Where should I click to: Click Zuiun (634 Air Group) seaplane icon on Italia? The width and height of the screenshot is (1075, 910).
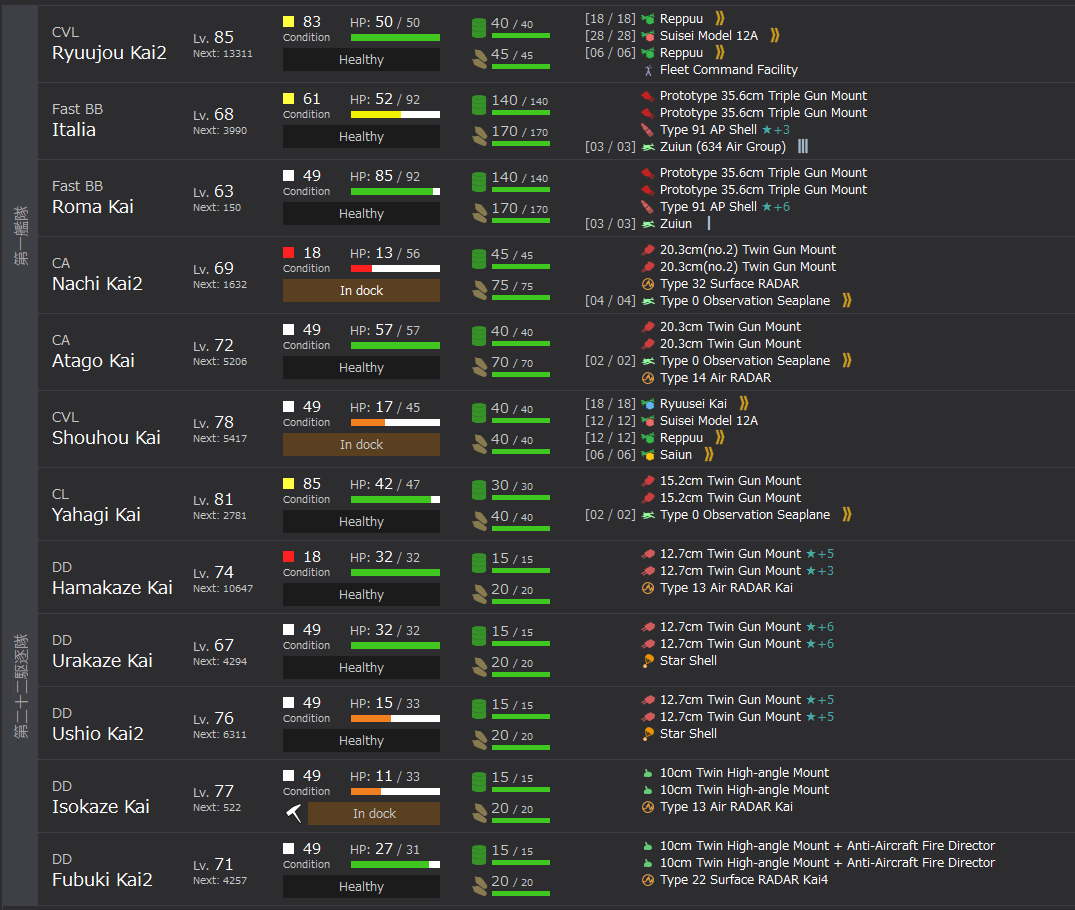tap(648, 147)
